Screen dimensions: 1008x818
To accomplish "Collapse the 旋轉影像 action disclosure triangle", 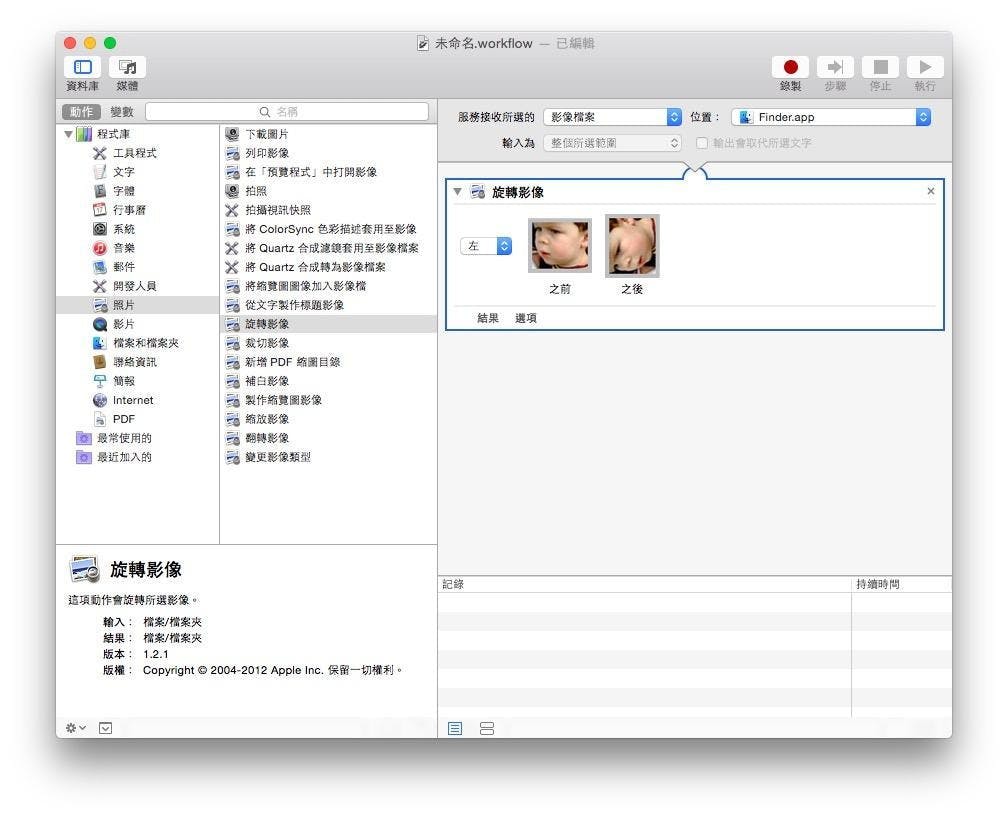I will coord(457,192).
